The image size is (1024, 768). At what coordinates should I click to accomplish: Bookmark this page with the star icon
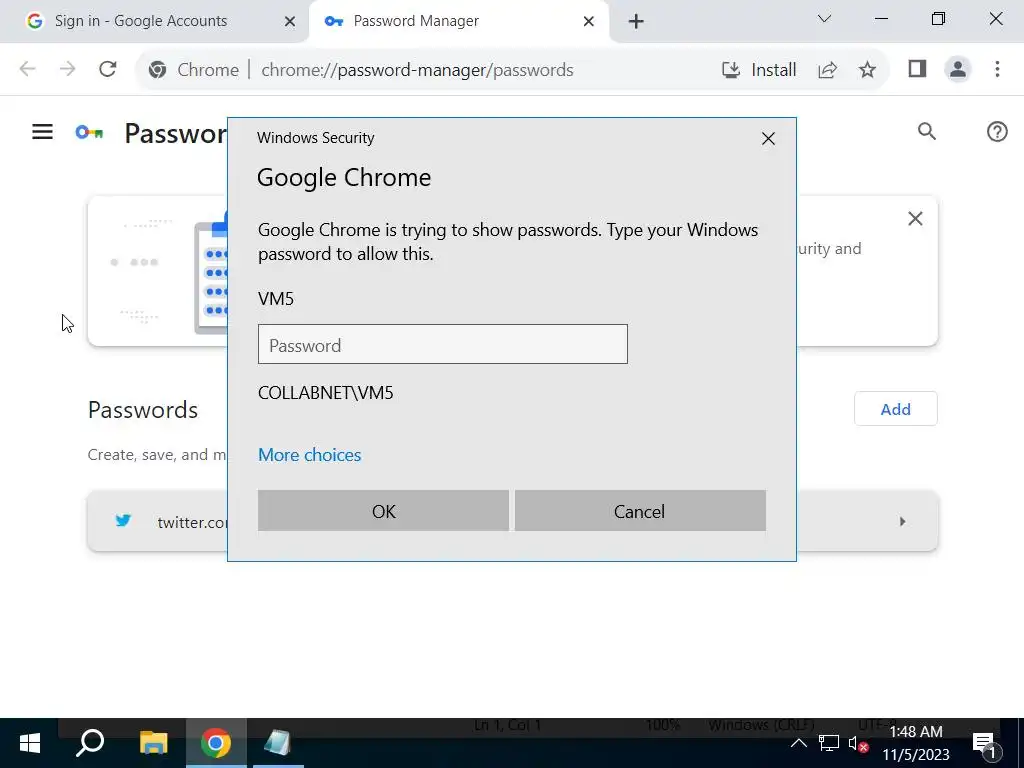pyautogui.click(x=867, y=69)
